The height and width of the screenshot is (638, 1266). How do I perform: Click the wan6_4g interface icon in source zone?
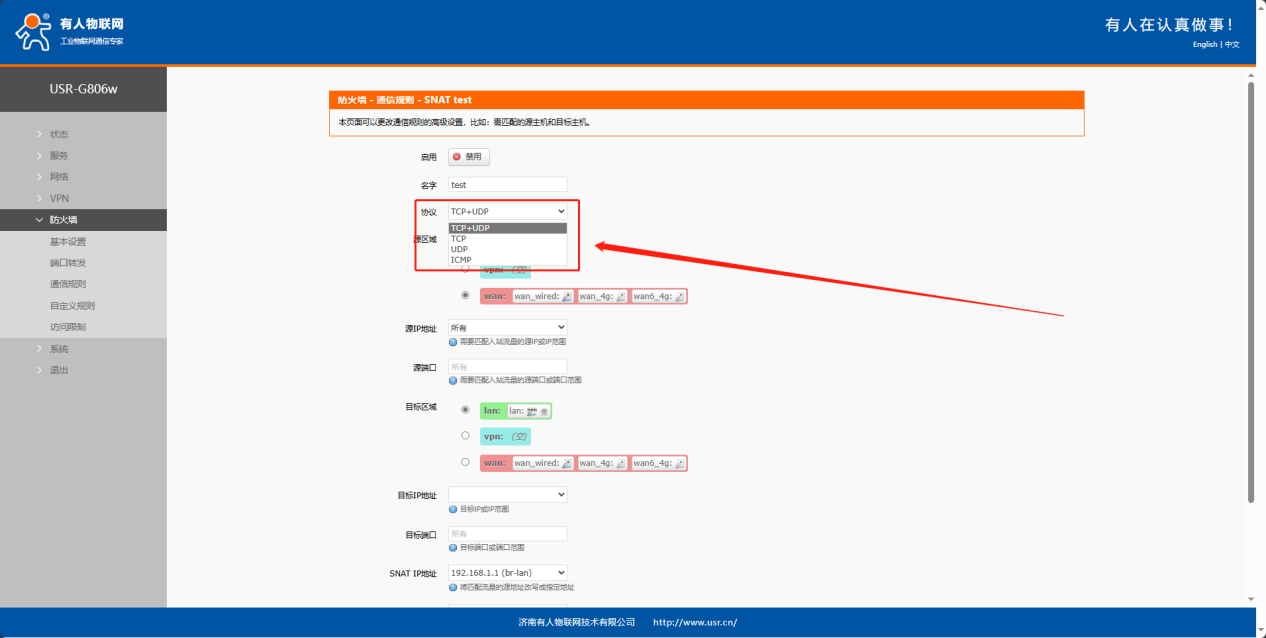pyautogui.click(x=680, y=296)
